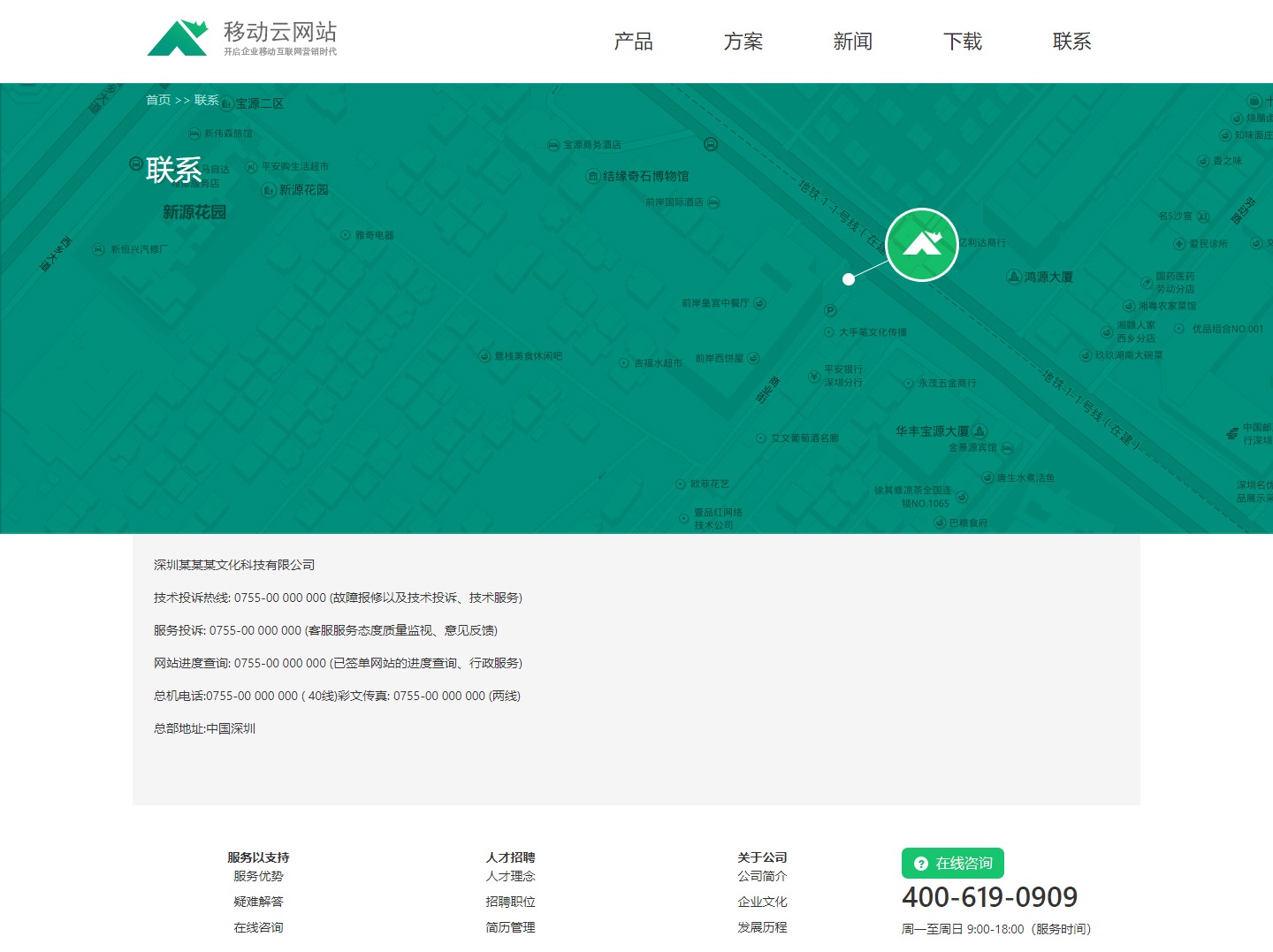Open the 服务优势 footer link
The height and width of the screenshot is (952, 1273).
pos(258,876)
